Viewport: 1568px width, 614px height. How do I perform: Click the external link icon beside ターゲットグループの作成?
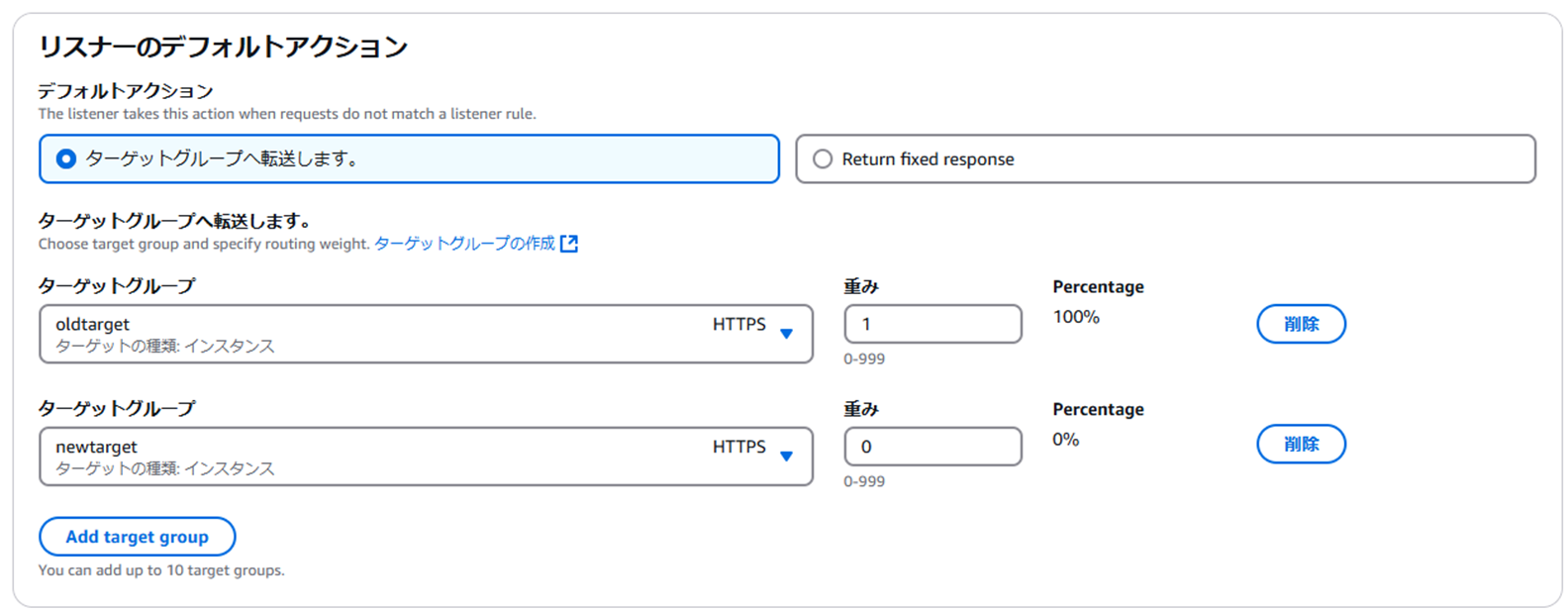click(569, 244)
